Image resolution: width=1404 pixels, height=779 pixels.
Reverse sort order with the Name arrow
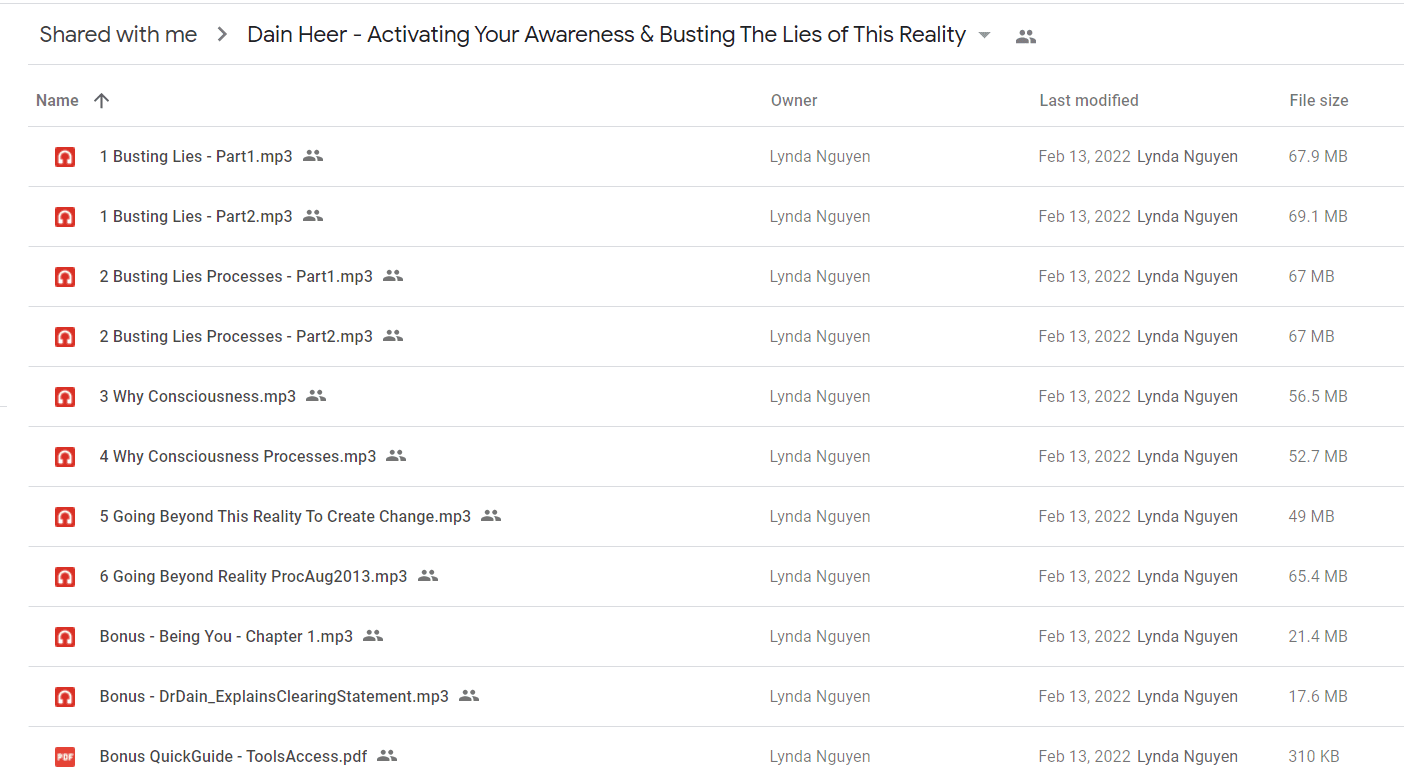[x=101, y=100]
